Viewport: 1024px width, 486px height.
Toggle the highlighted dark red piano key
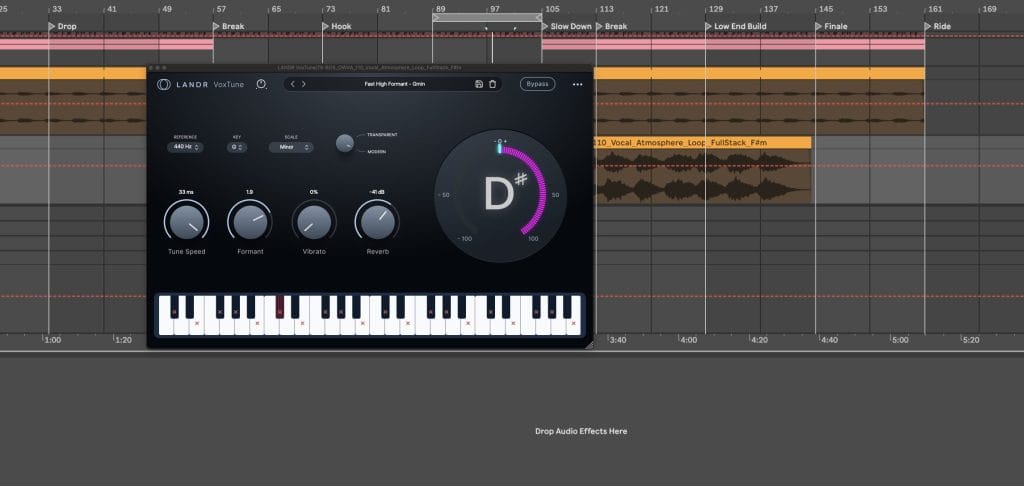[280, 307]
